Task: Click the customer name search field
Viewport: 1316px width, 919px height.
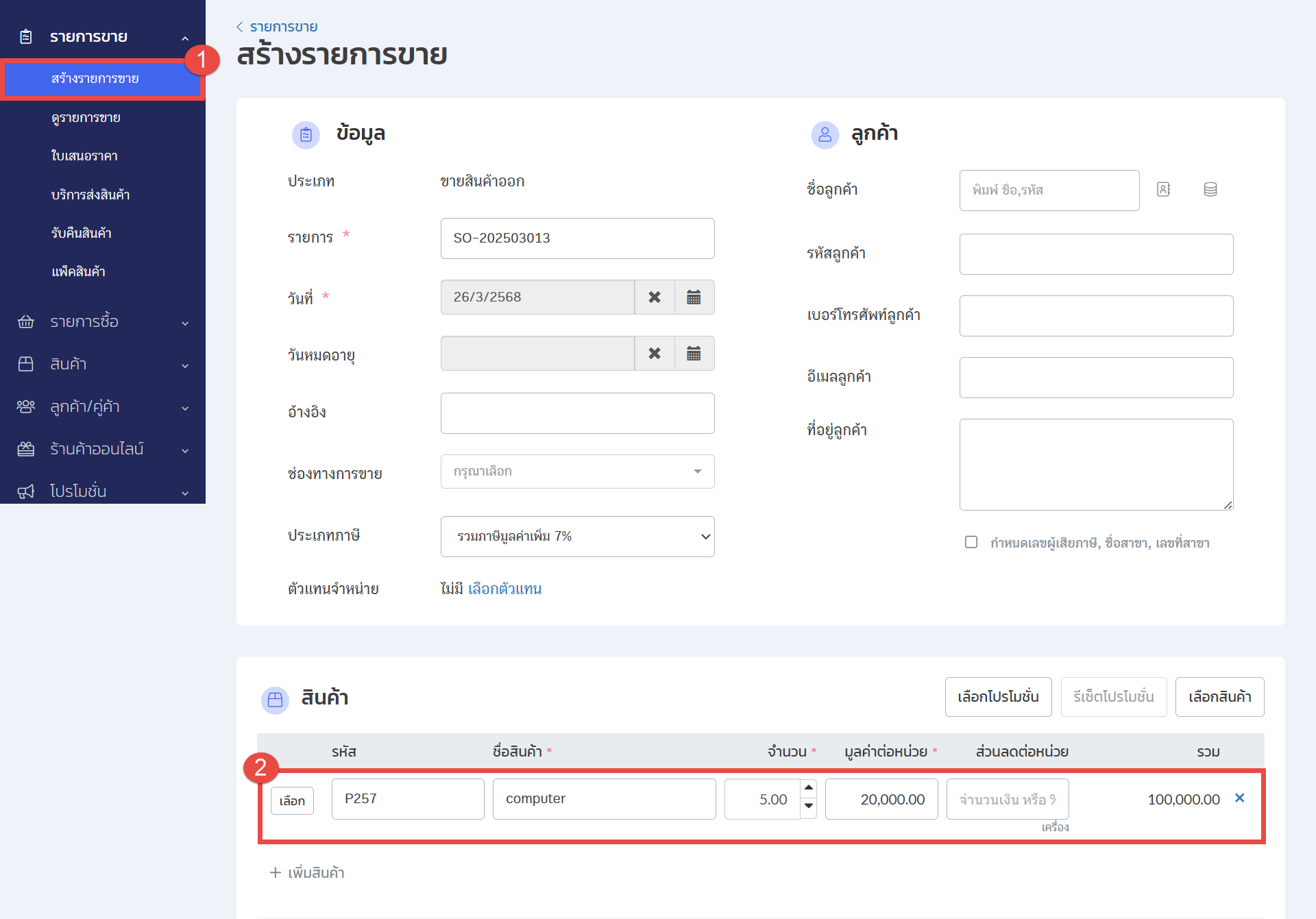Action: pos(1049,190)
